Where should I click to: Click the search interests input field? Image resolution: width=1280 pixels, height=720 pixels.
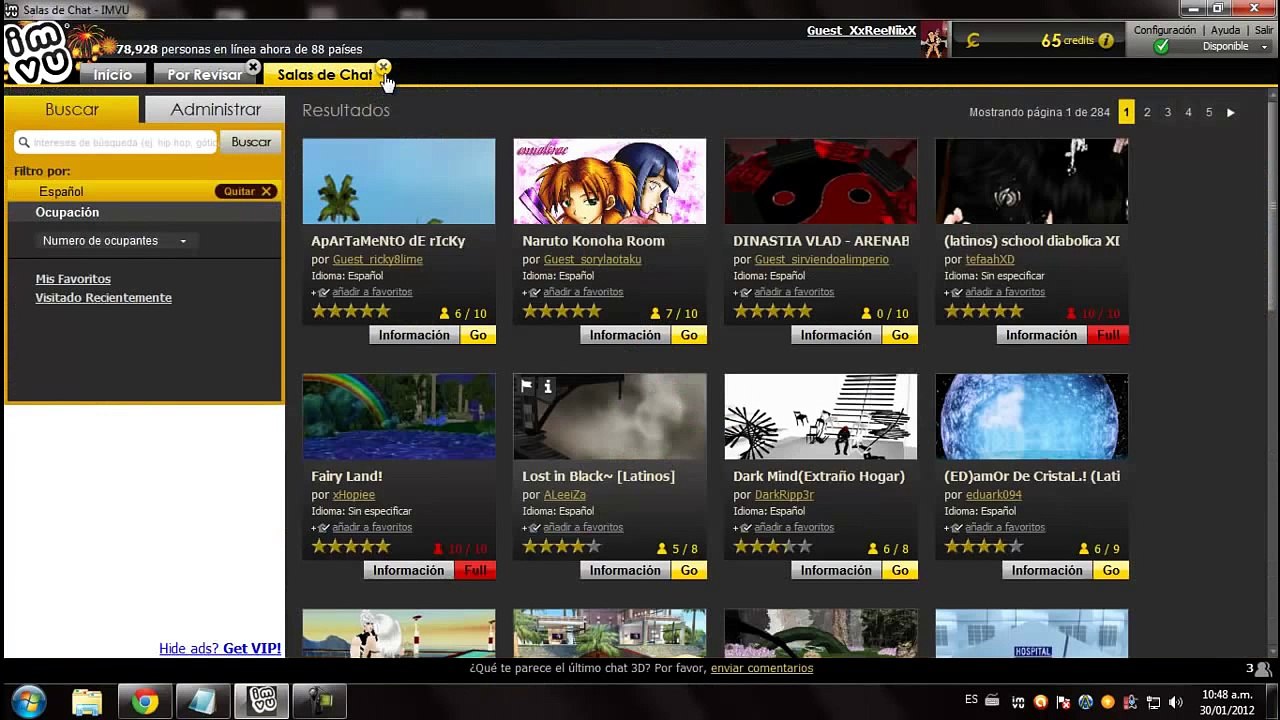click(x=116, y=142)
